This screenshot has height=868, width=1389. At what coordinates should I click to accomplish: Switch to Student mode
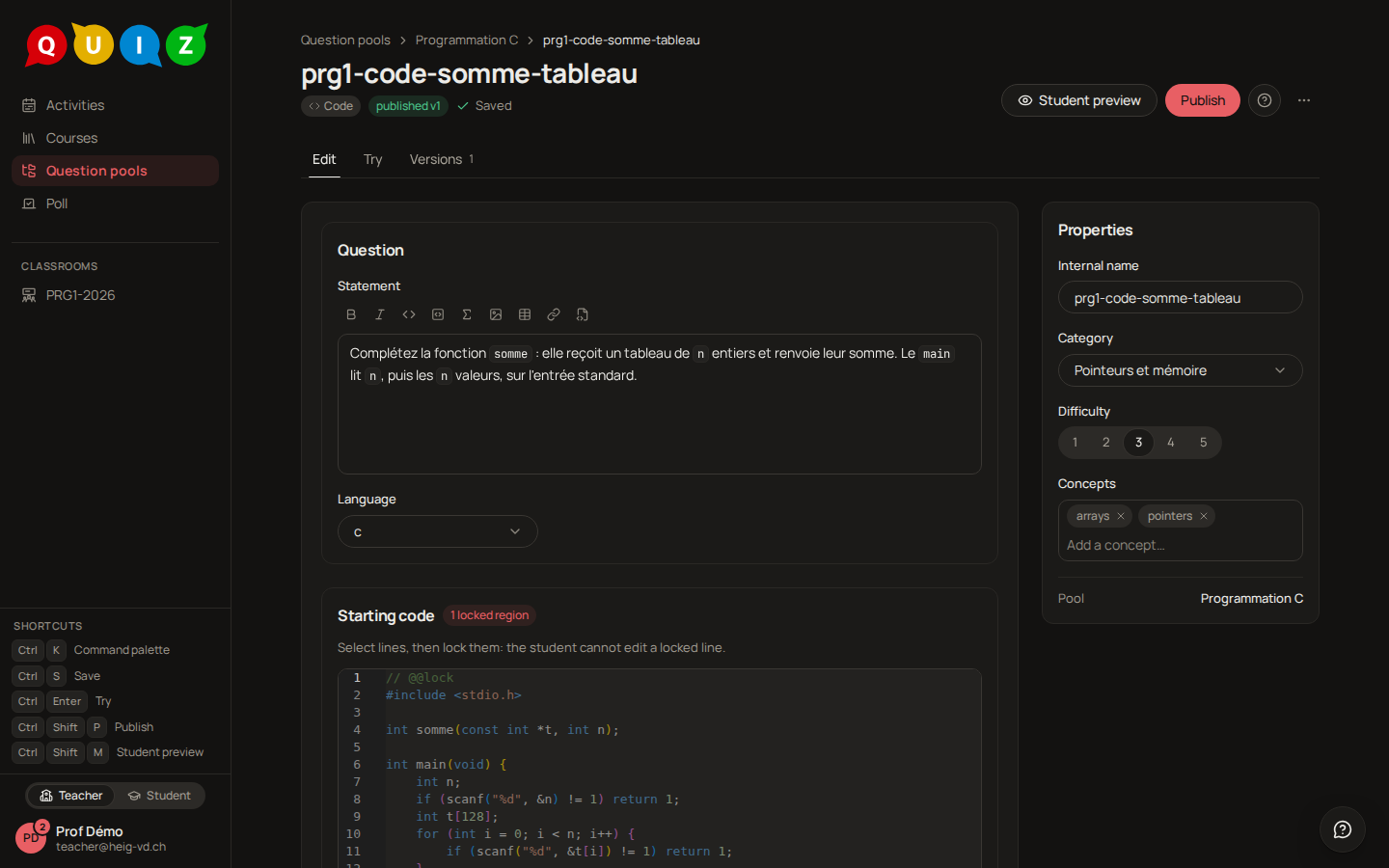159,796
